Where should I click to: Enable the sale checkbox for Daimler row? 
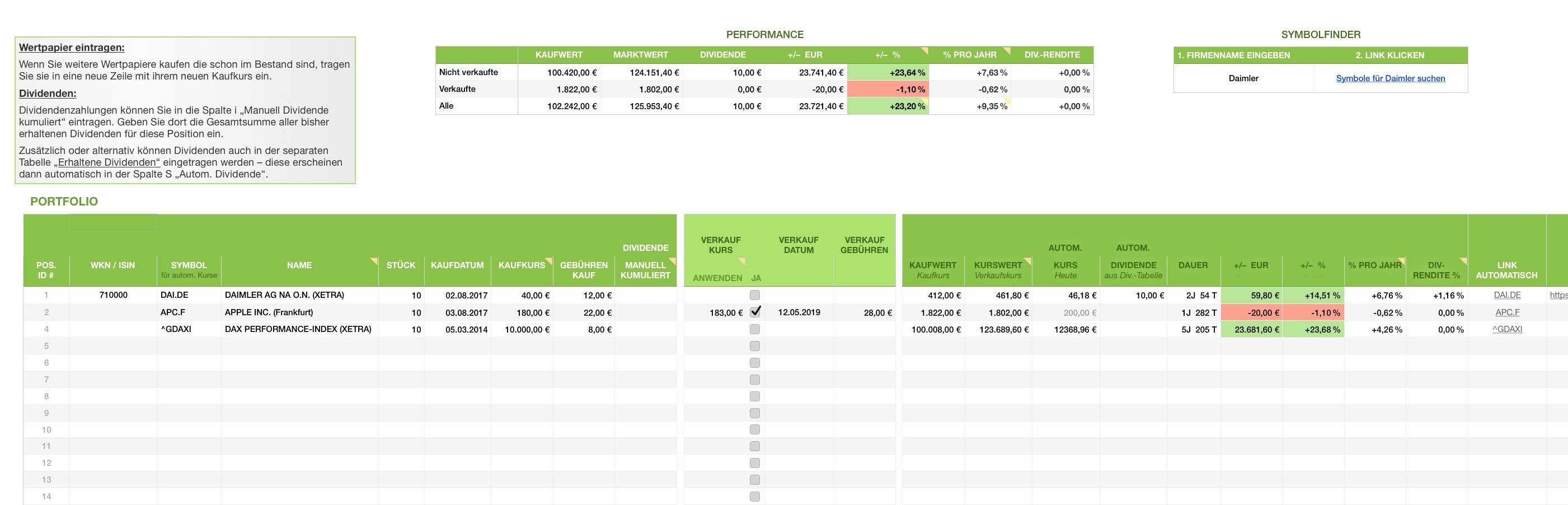point(755,296)
